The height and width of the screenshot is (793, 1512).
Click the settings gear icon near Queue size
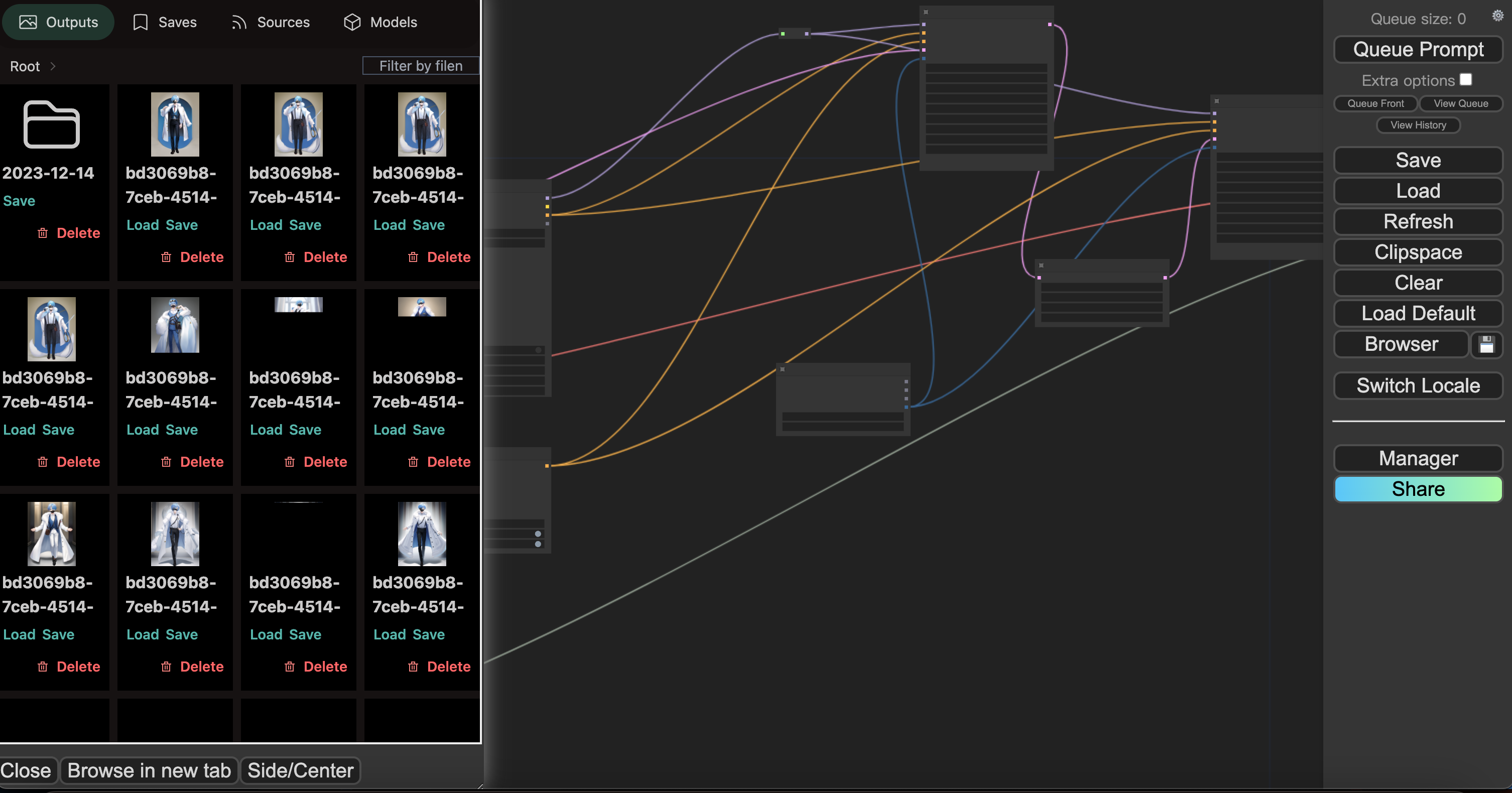pos(1497,16)
